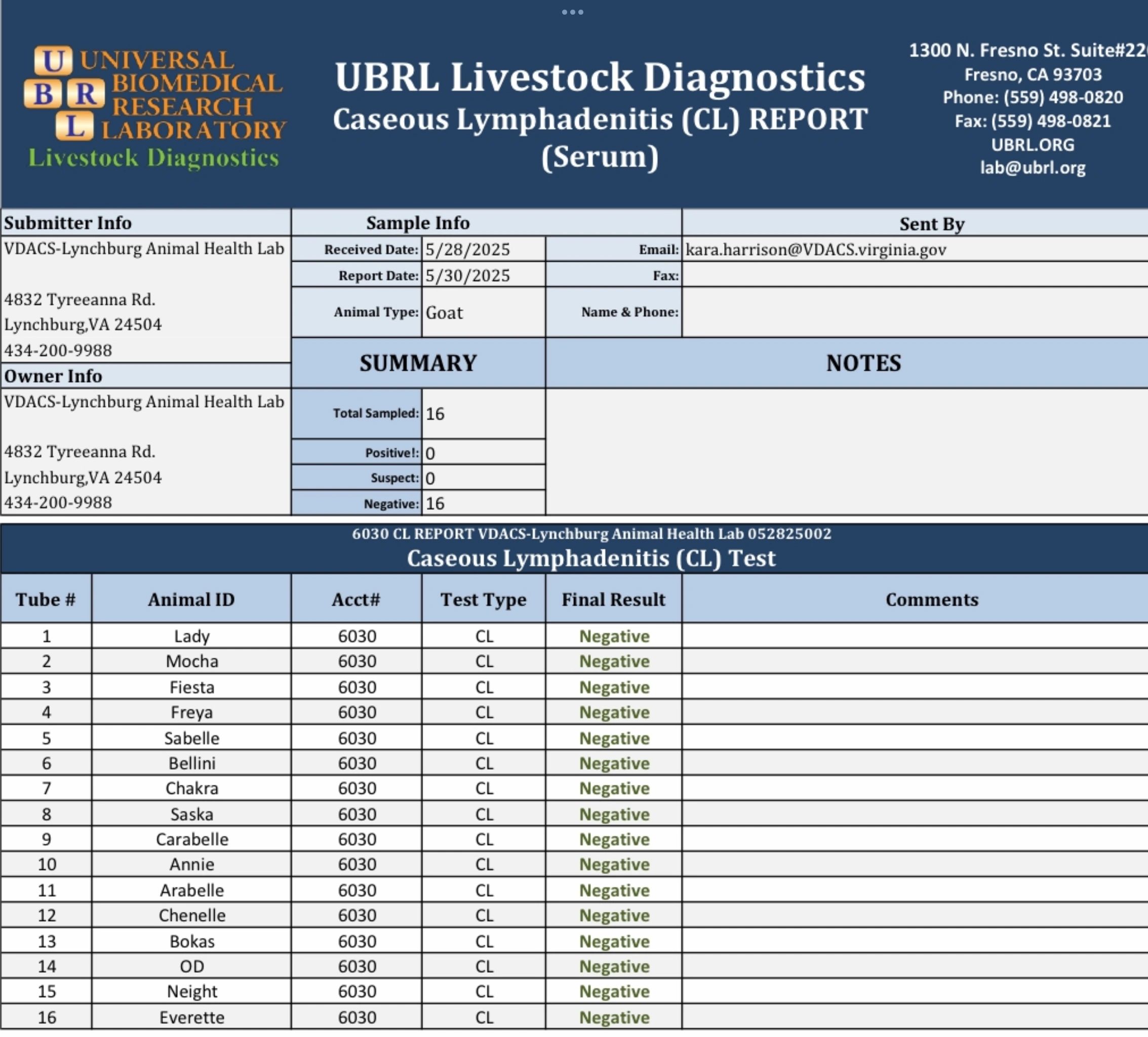Select the Report Date value 5/30/2025

[467, 275]
